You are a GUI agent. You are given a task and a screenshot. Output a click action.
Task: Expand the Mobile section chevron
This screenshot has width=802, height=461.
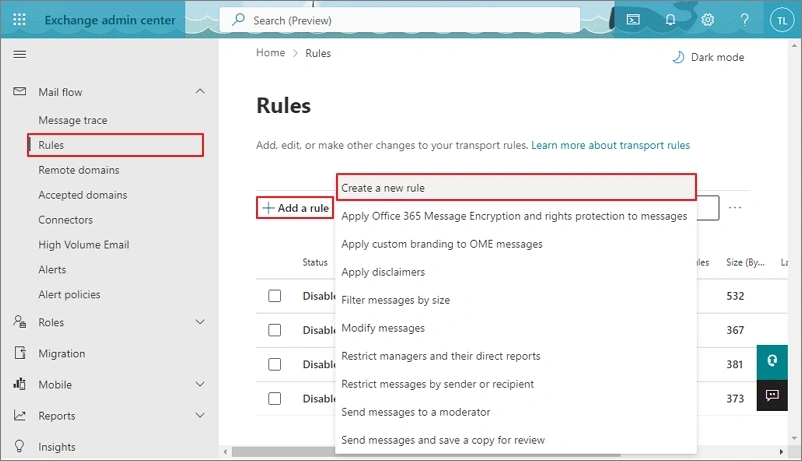click(200, 384)
